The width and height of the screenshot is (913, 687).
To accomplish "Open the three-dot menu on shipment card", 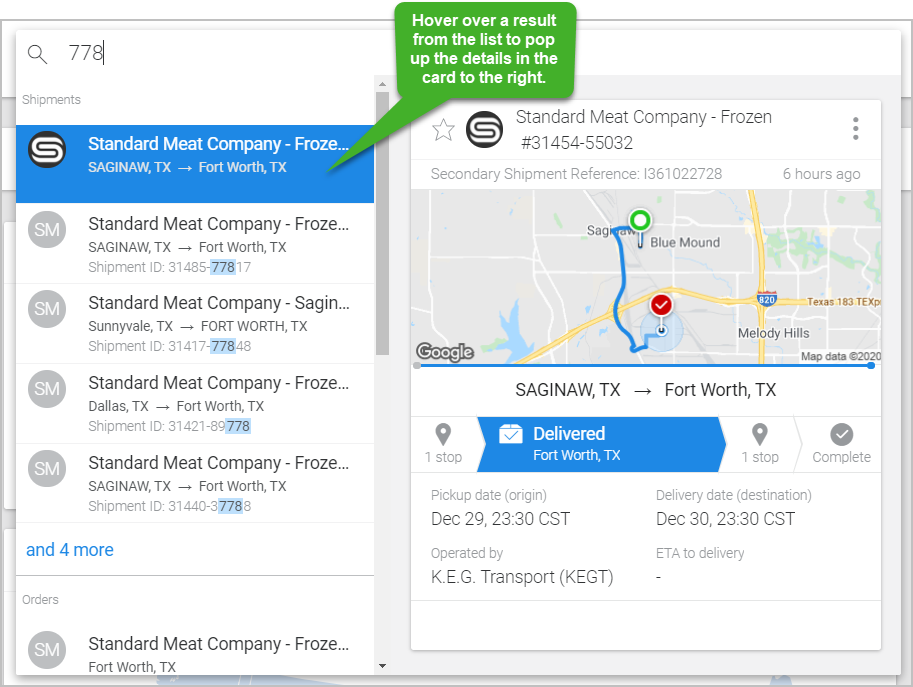I will [855, 129].
